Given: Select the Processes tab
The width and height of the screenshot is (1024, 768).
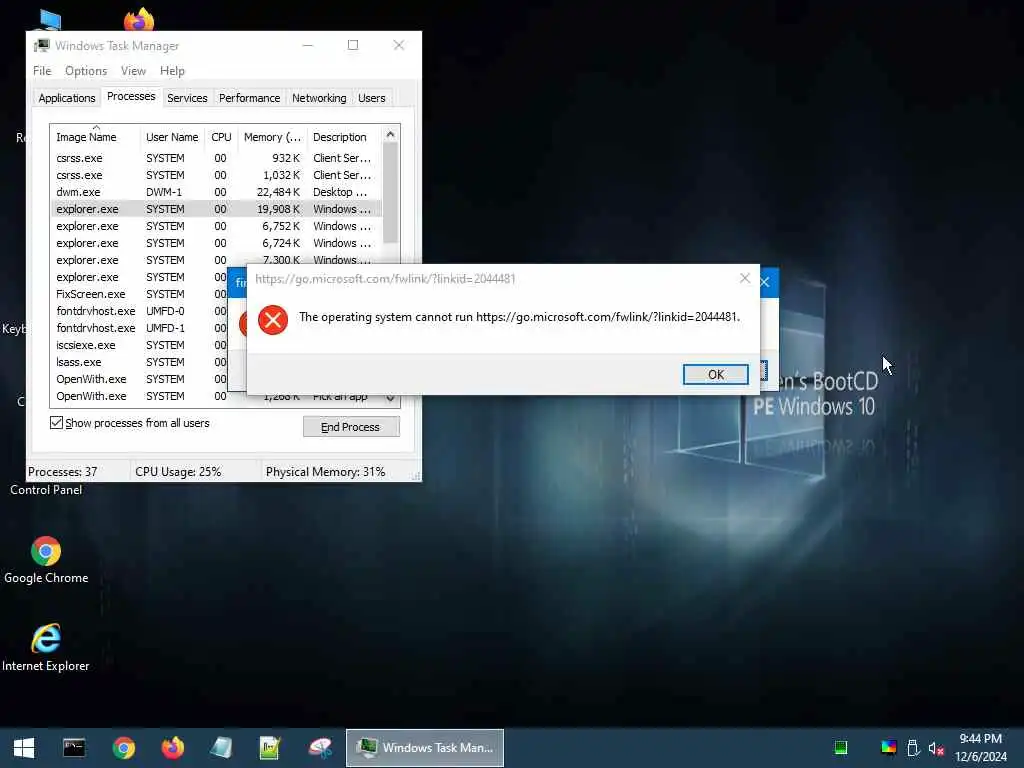Looking at the screenshot, I should point(131,97).
